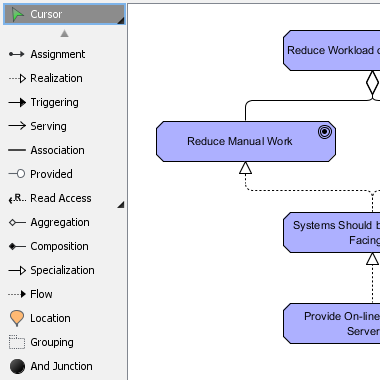Select the Read Access relationship tool

(x=60, y=198)
